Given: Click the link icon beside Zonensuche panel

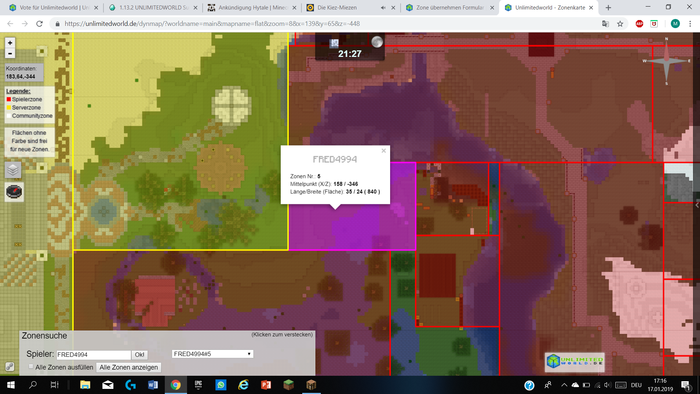Looking at the screenshot, I should pyautogui.click(x=9, y=367).
